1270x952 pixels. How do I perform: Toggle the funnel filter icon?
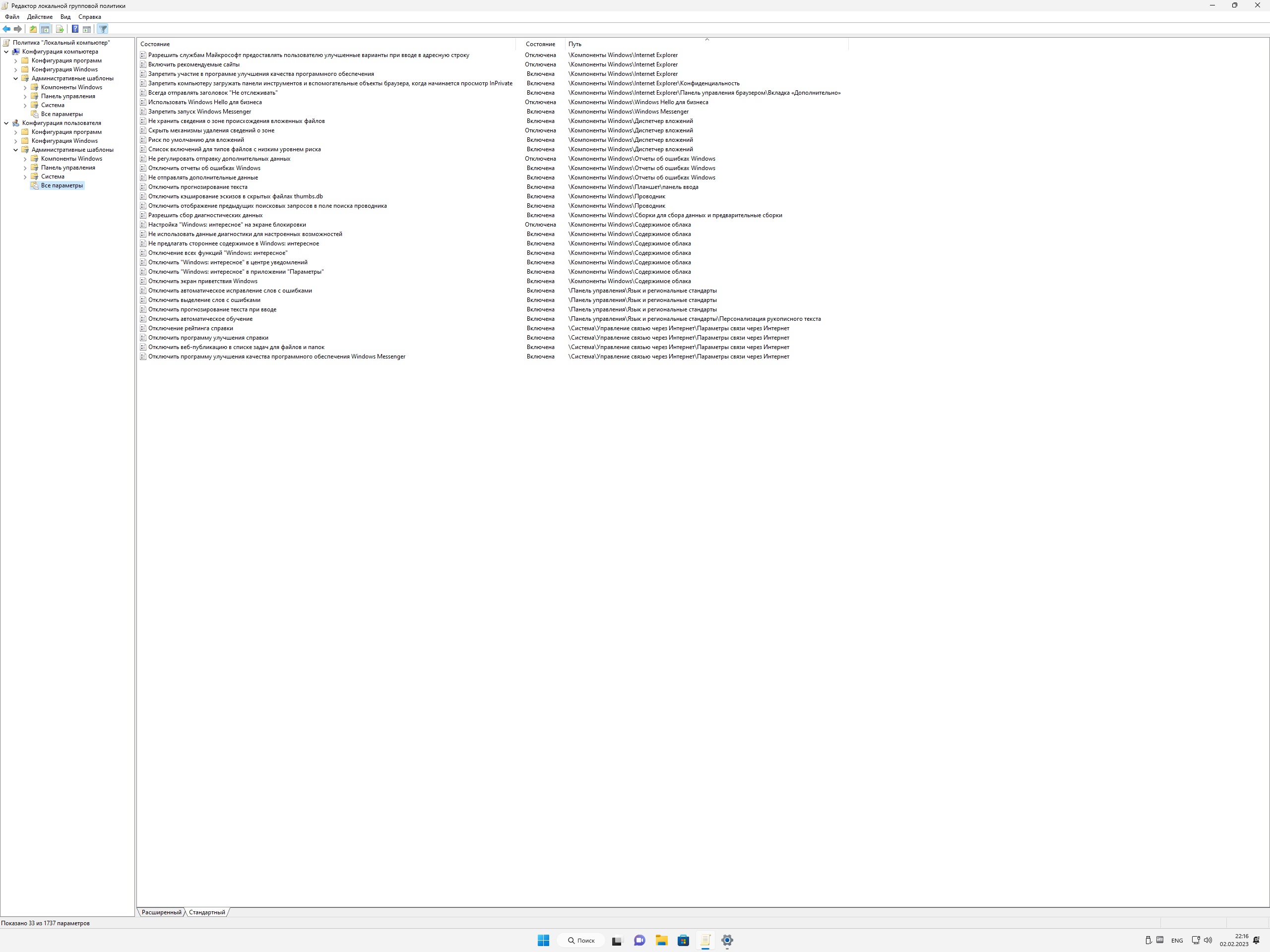(103, 29)
